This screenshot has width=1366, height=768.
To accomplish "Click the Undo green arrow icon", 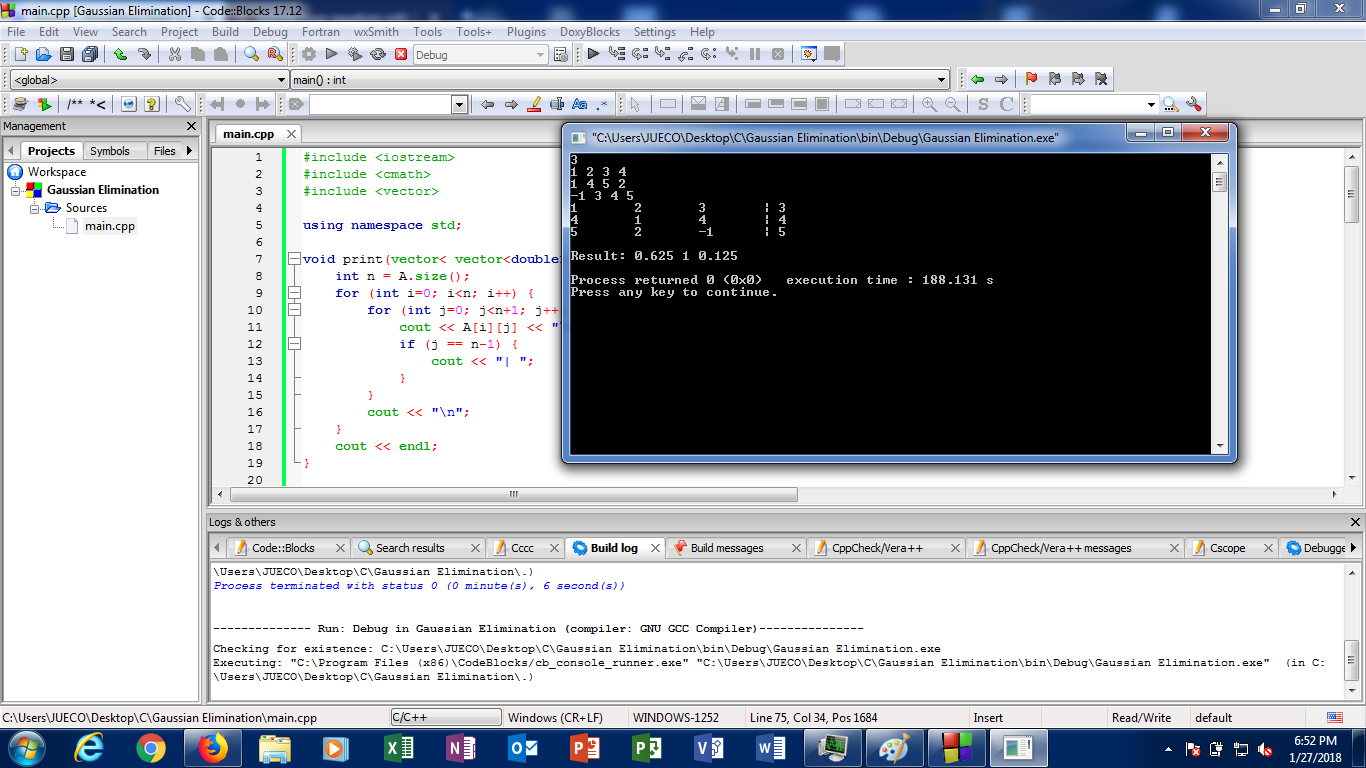I will coord(120,54).
